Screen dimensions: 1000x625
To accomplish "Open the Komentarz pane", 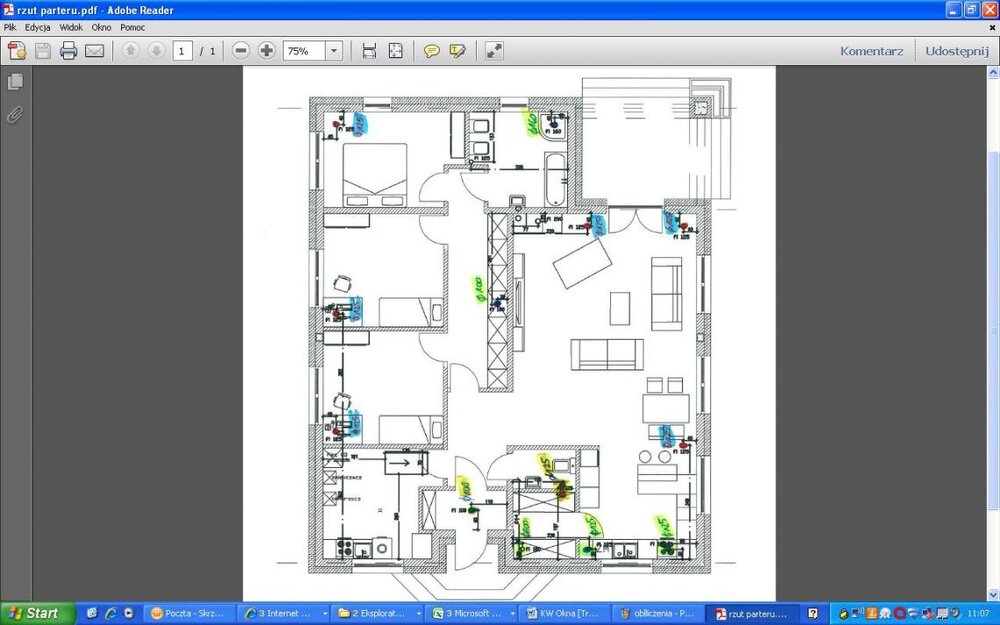I will click(871, 51).
